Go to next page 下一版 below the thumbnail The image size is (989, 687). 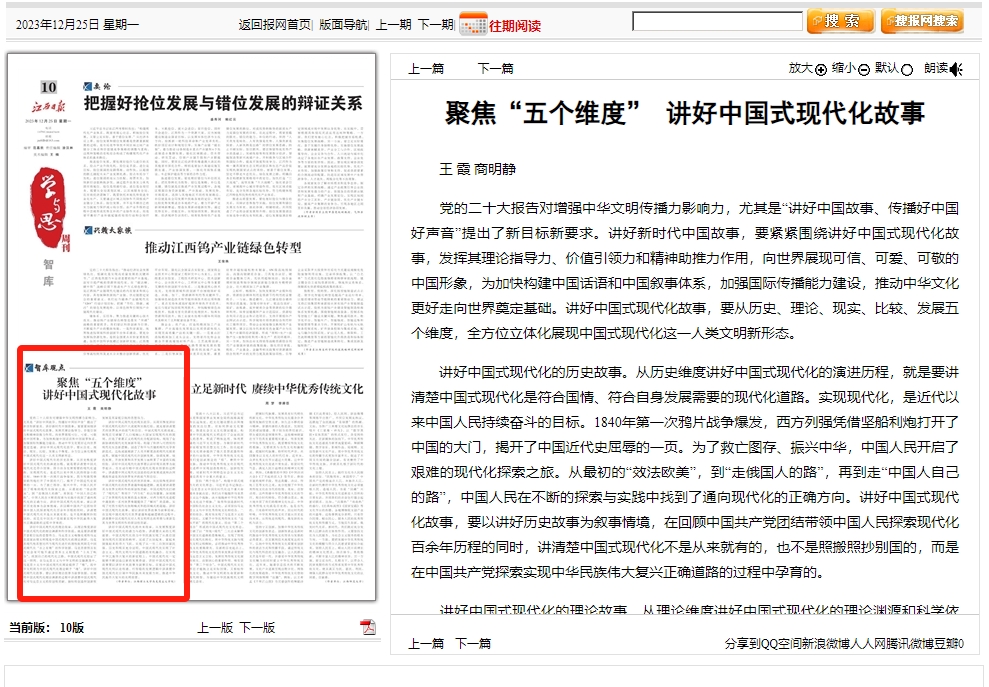256,628
